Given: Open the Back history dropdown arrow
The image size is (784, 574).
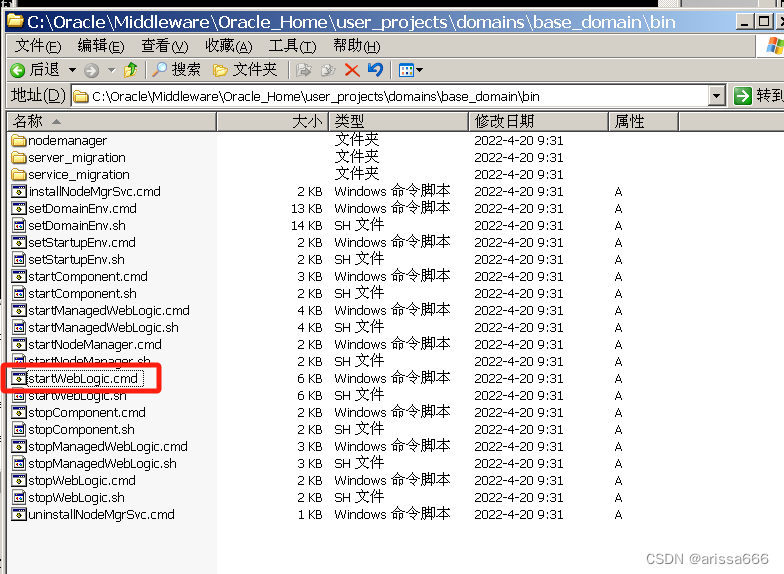Looking at the screenshot, I should click(x=72, y=70).
